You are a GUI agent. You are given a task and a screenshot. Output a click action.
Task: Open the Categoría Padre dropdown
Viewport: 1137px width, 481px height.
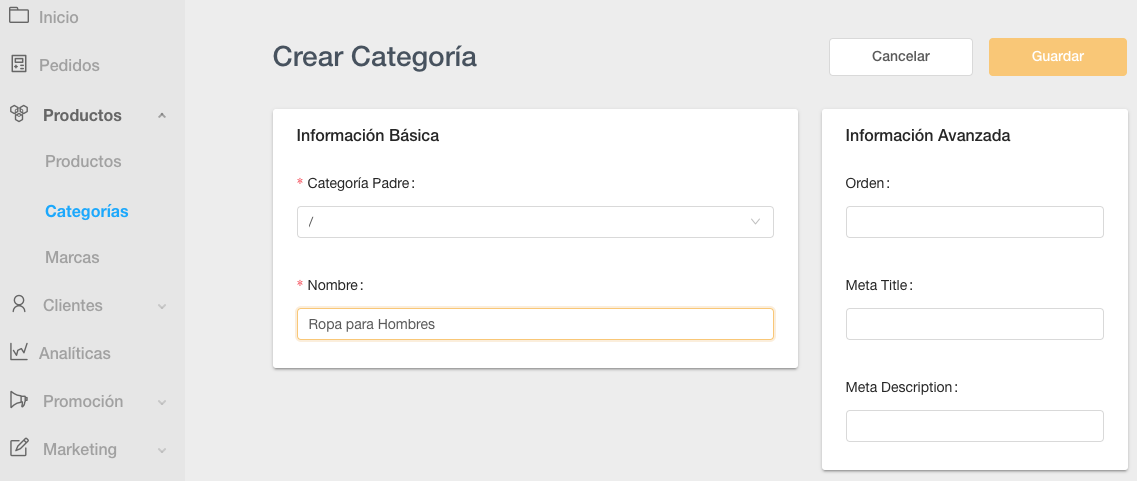click(x=535, y=222)
